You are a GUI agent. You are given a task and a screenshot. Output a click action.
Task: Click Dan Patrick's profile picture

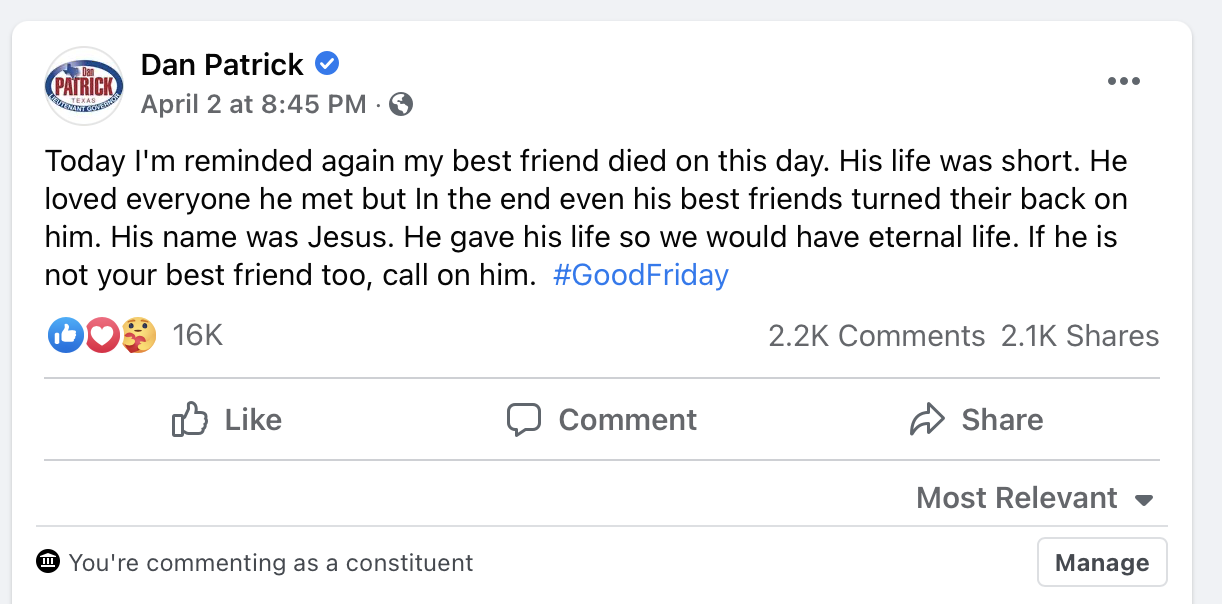(x=84, y=85)
